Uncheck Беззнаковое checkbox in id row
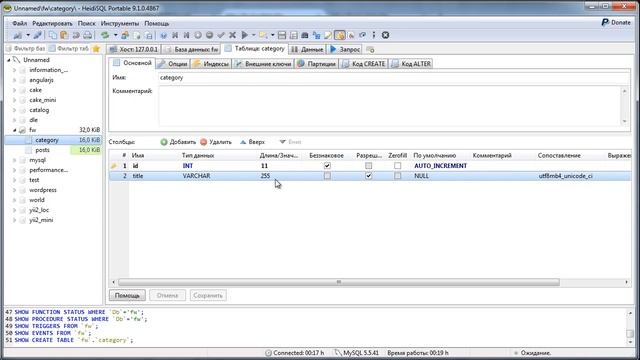This screenshot has height=360, width=640. pos(327,166)
